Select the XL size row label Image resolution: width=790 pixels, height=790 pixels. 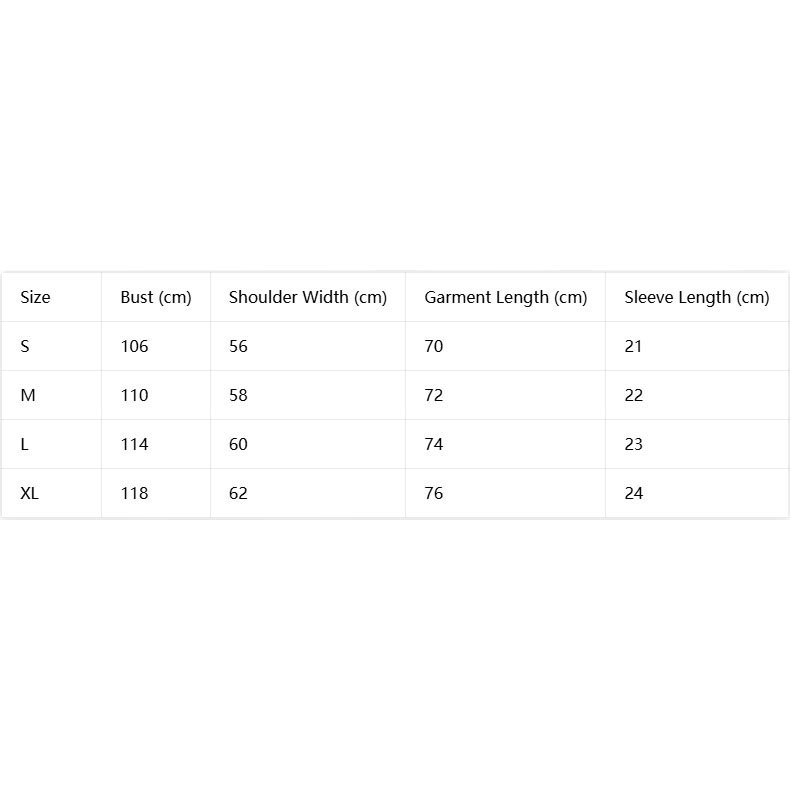tap(29, 493)
